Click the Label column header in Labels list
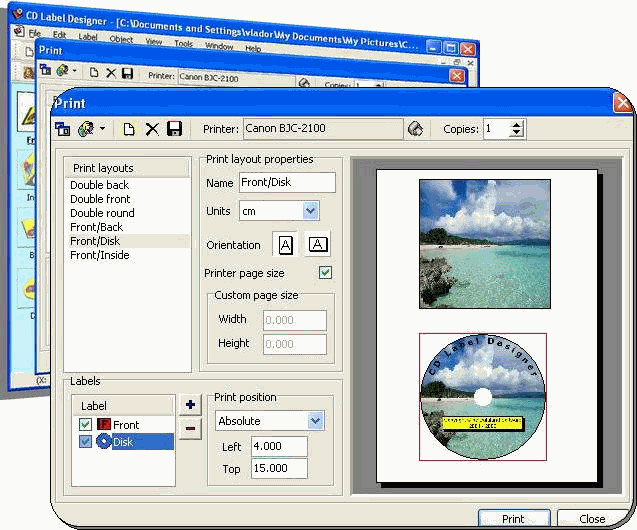Image resolution: width=637 pixels, height=530 pixels. click(x=123, y=406)
